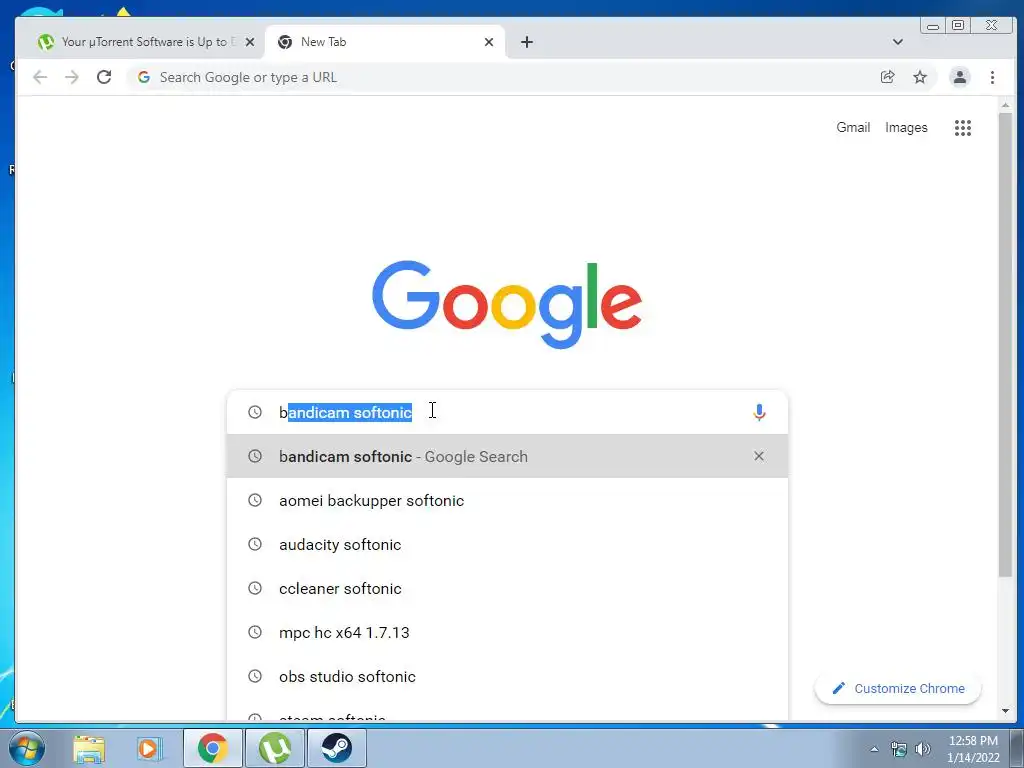
Task: Click the page vertical scrollbar thumb
Action: point(1005,344)
